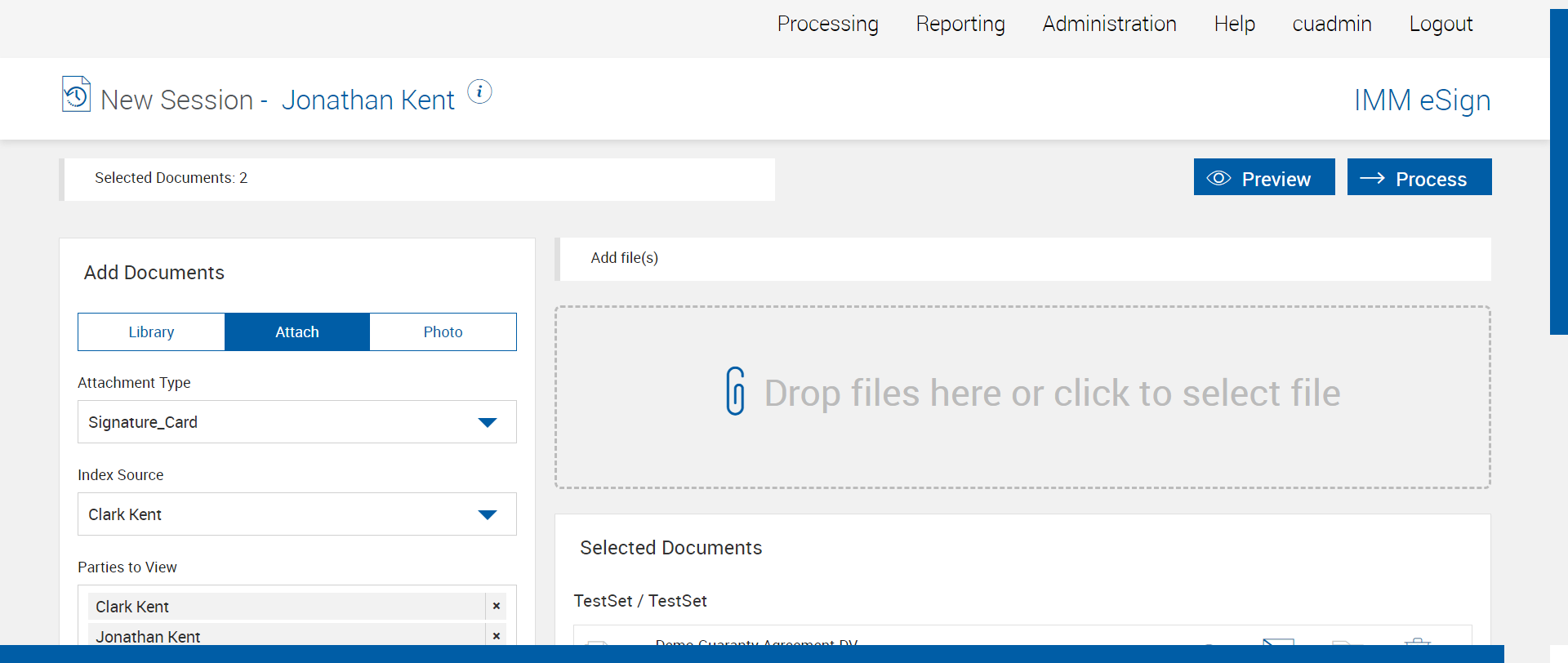Click the 'IMM eSign' title text
The height and width of the screenshot is (663, 1568).
tap(1422, 100)
